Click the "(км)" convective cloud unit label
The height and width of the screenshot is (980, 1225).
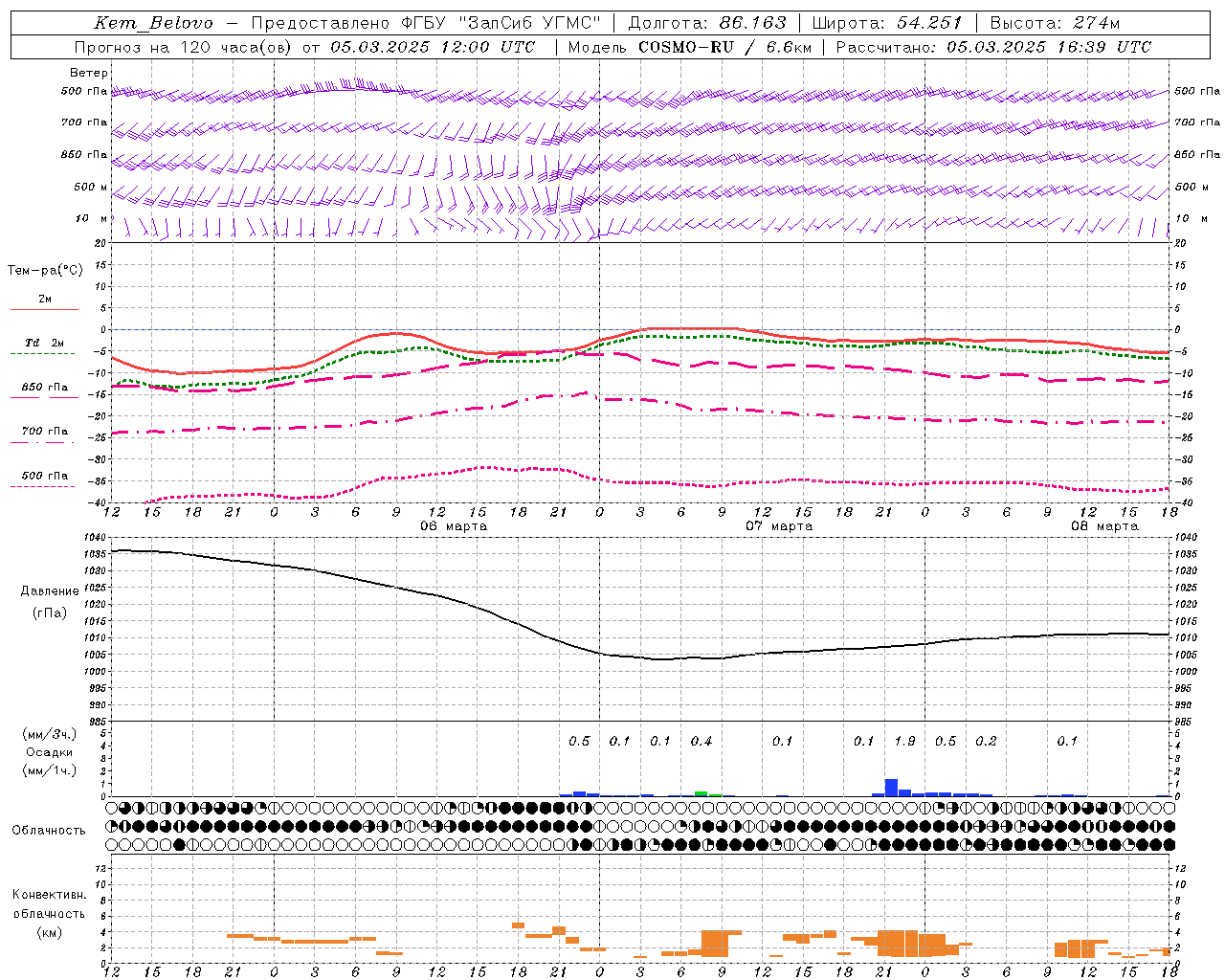[49, 932]
